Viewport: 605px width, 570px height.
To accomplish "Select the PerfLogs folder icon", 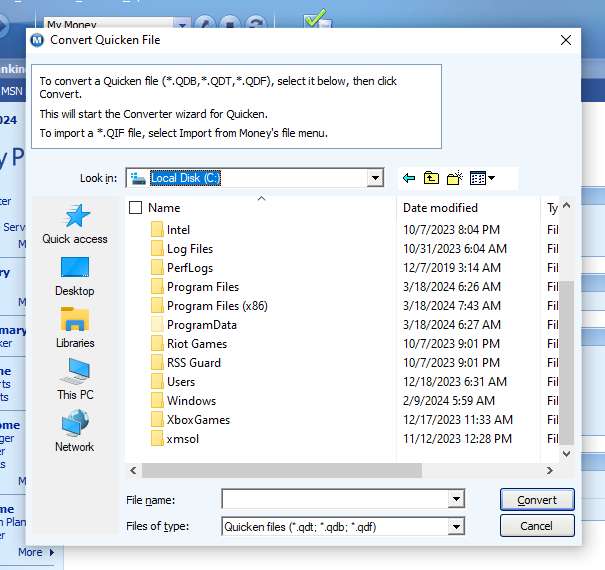I will coord(157,267).
